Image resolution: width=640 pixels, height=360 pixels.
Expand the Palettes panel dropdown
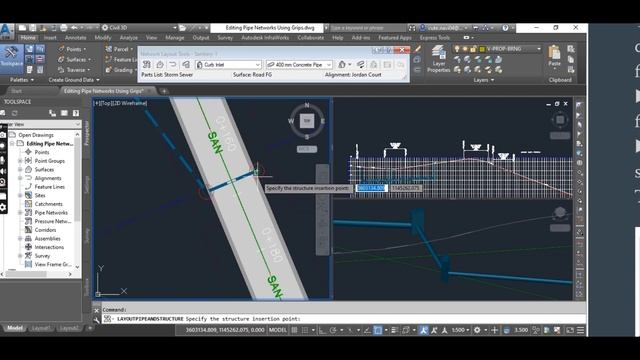[22, 80]
